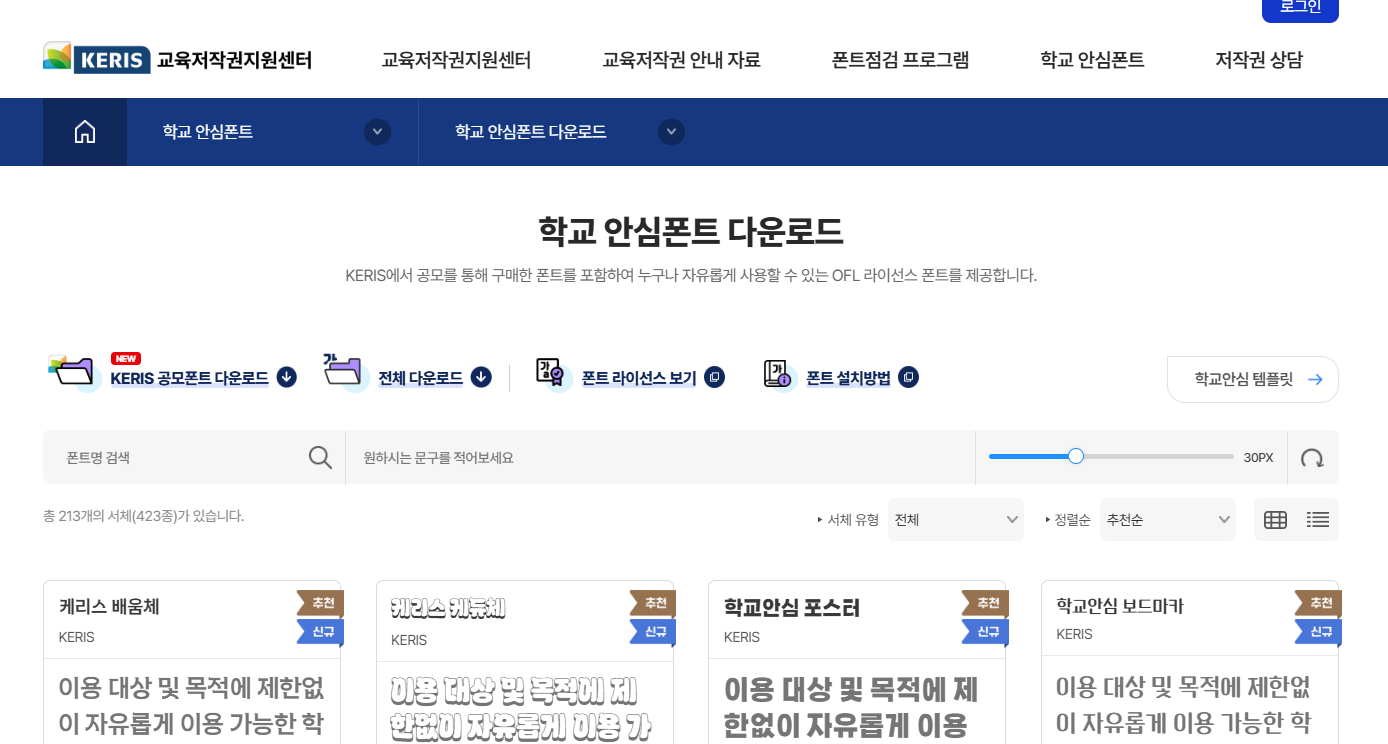Image resolution: width=1388 pixels, height=744 pixels.
Task: Open 교육저작권지원센터 top menu
Action: pos(456,60)
